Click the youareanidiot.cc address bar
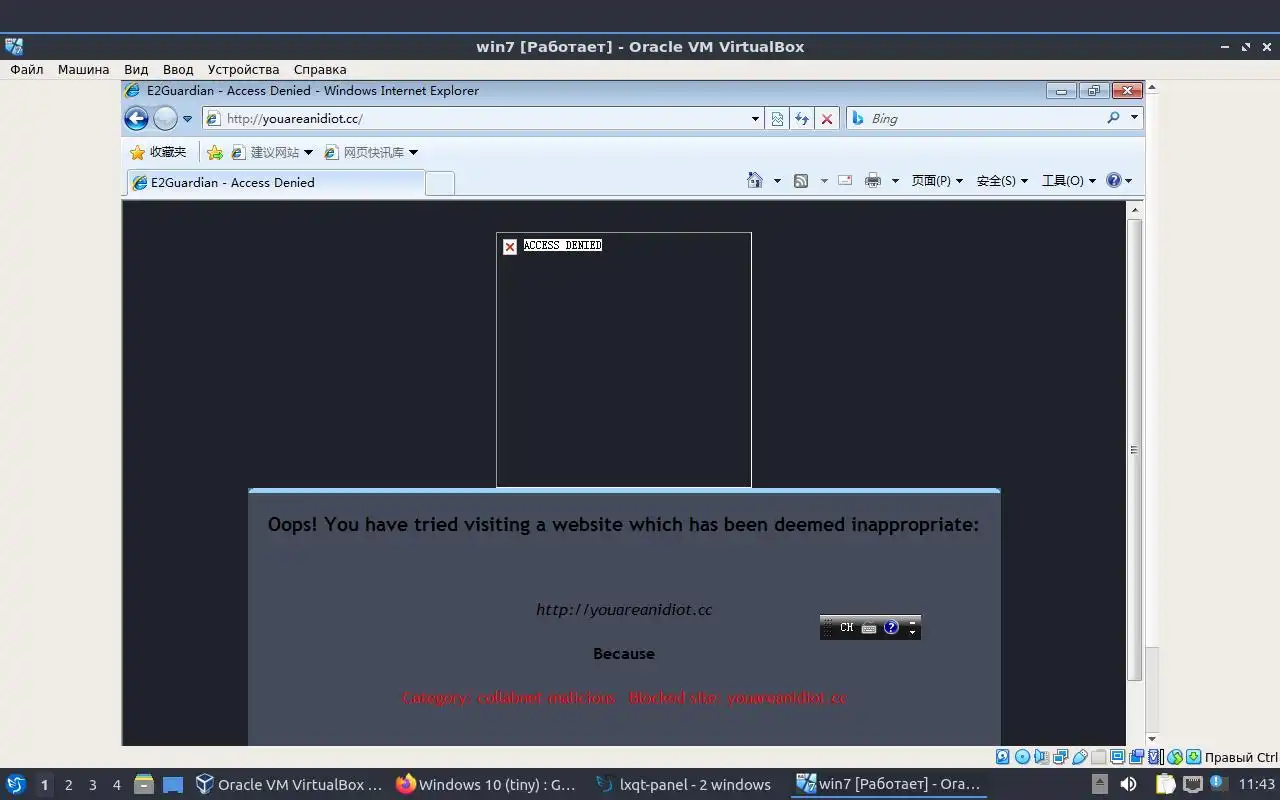1280x800 pixels. click(x=485, y=118)
